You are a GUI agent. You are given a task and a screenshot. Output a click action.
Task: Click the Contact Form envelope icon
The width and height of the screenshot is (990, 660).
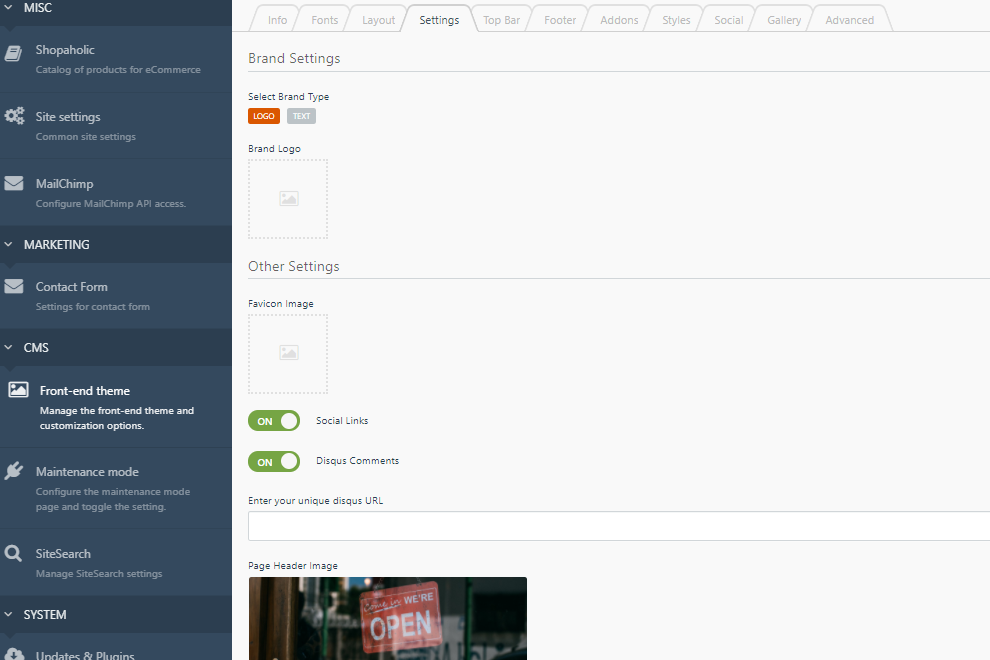(x=14, y=286)
